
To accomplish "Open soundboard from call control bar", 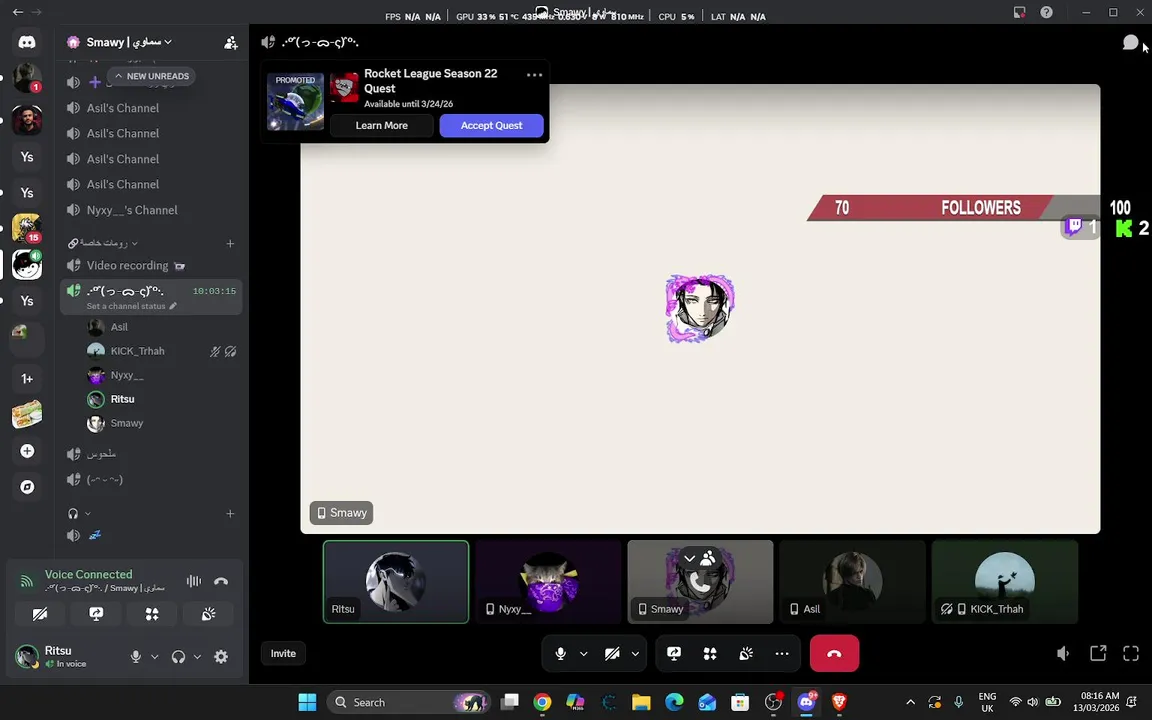I will [x=746, y=654].
